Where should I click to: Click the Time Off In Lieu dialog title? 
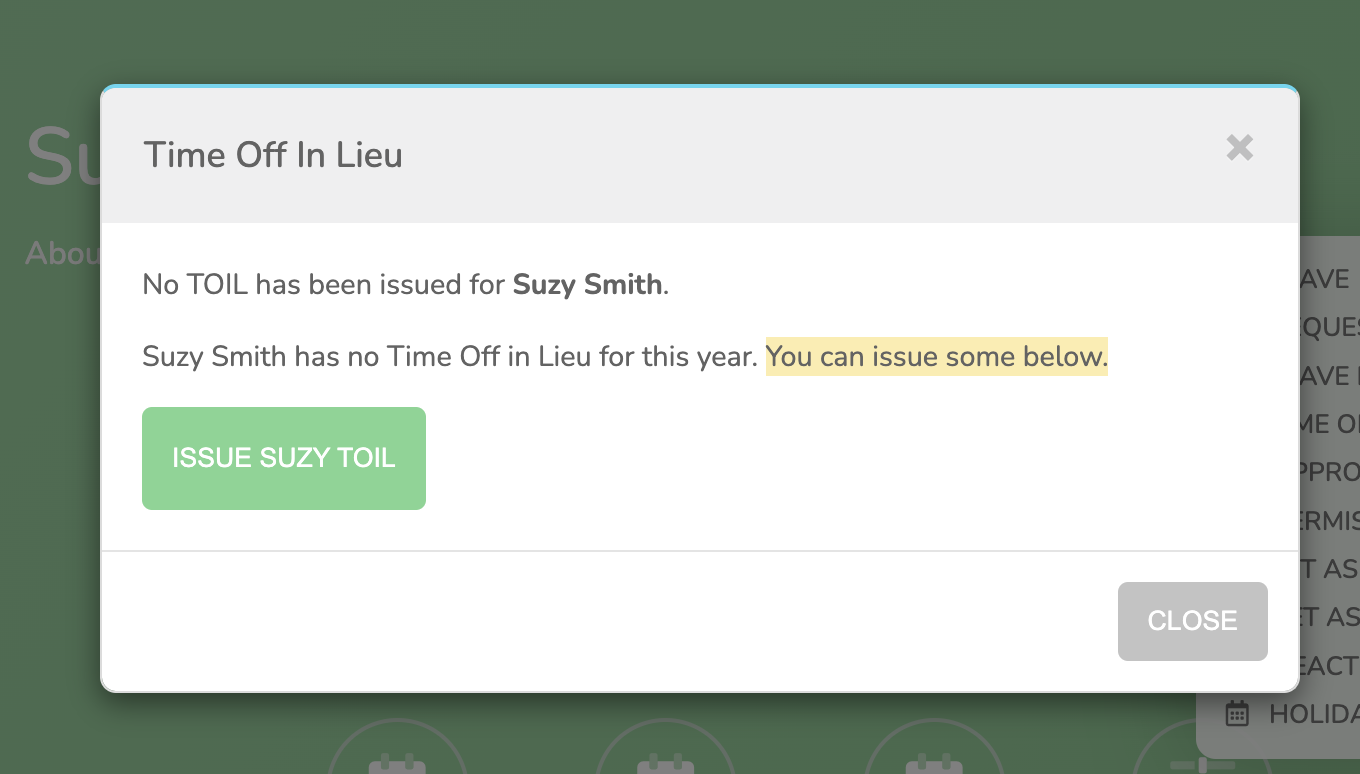pos(273,155)
